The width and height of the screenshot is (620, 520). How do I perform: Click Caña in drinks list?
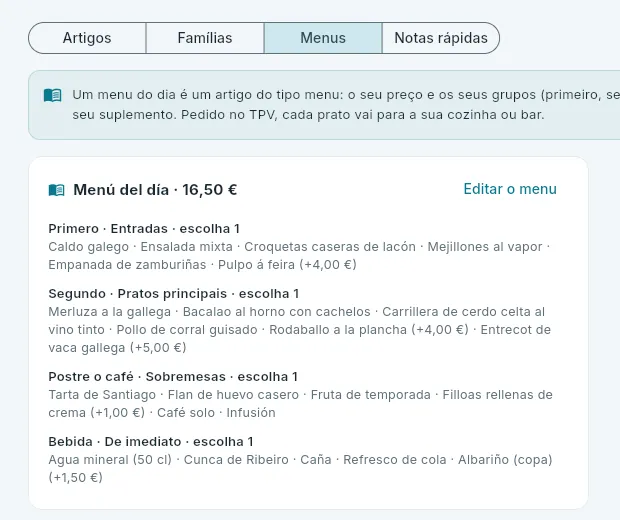pyautogui.click(x=316, y=460)
